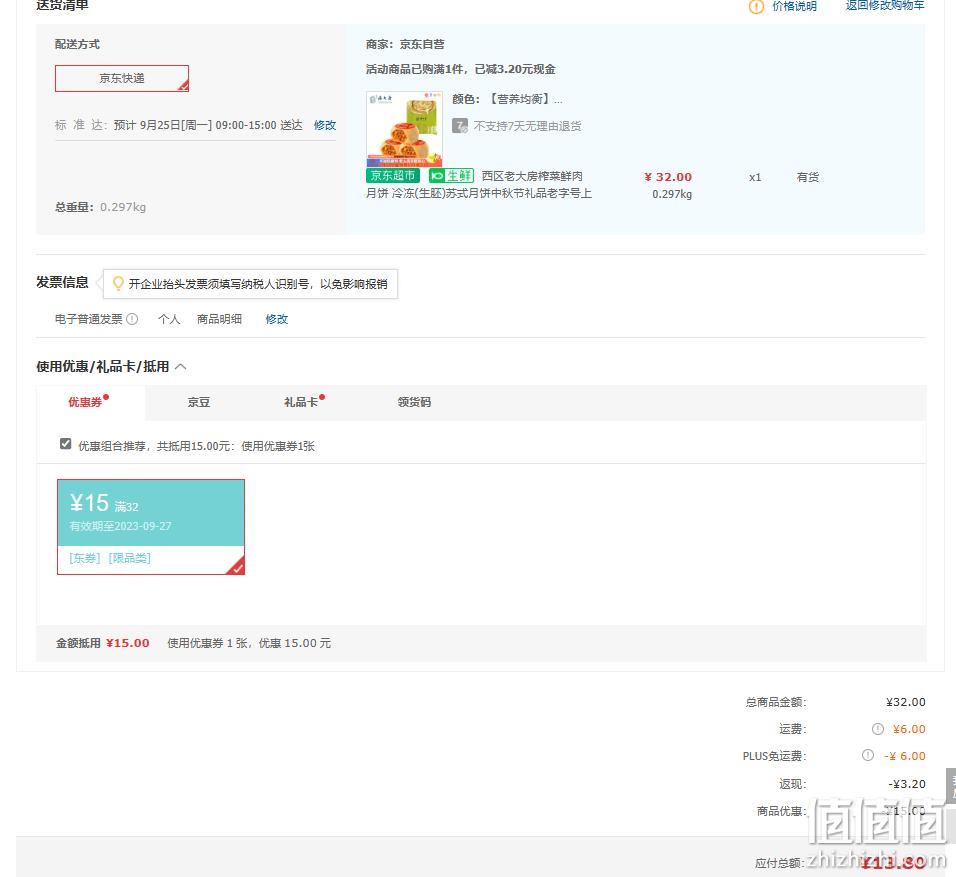The width and height of the screenshot is (956, 877).
Task: Deselect the ¥15 满32 coupon card
Action: pos(151,527)
